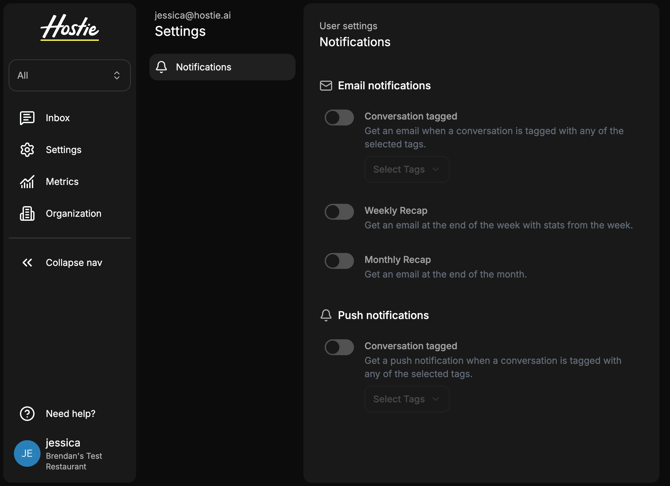Click the Notifications panel heading
Image resolution: width=670 pixels, height=486 pixels.
pyautogui.click(x=355, y=42)
